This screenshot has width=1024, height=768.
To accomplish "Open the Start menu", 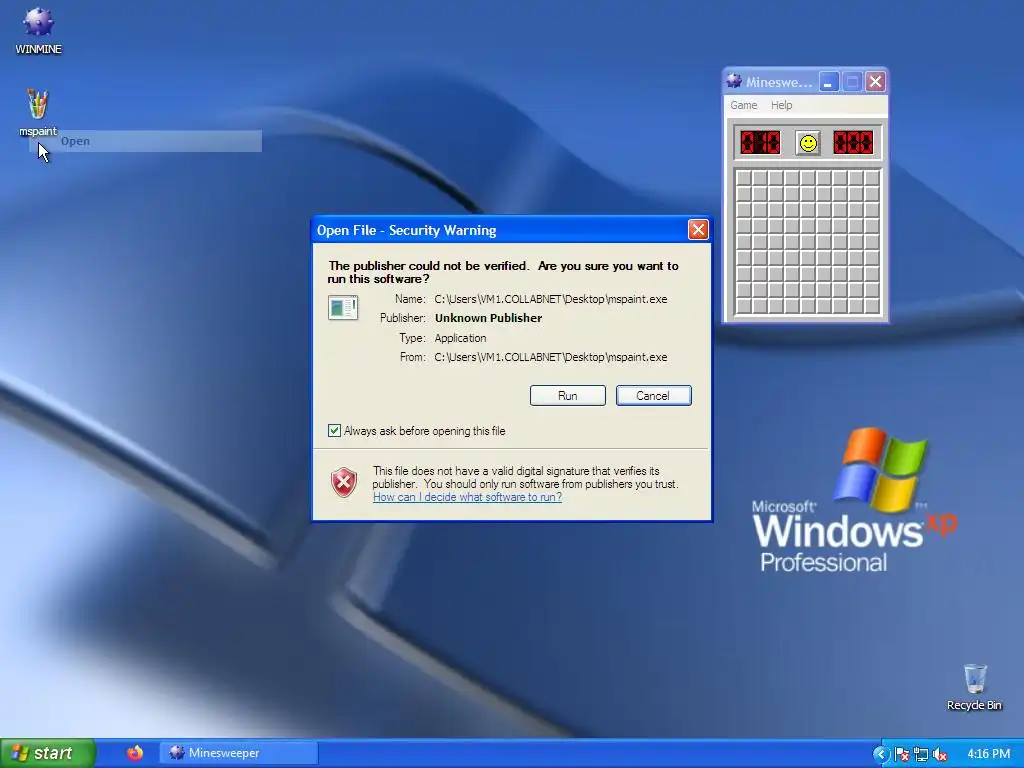I will (x=47, y=753).
